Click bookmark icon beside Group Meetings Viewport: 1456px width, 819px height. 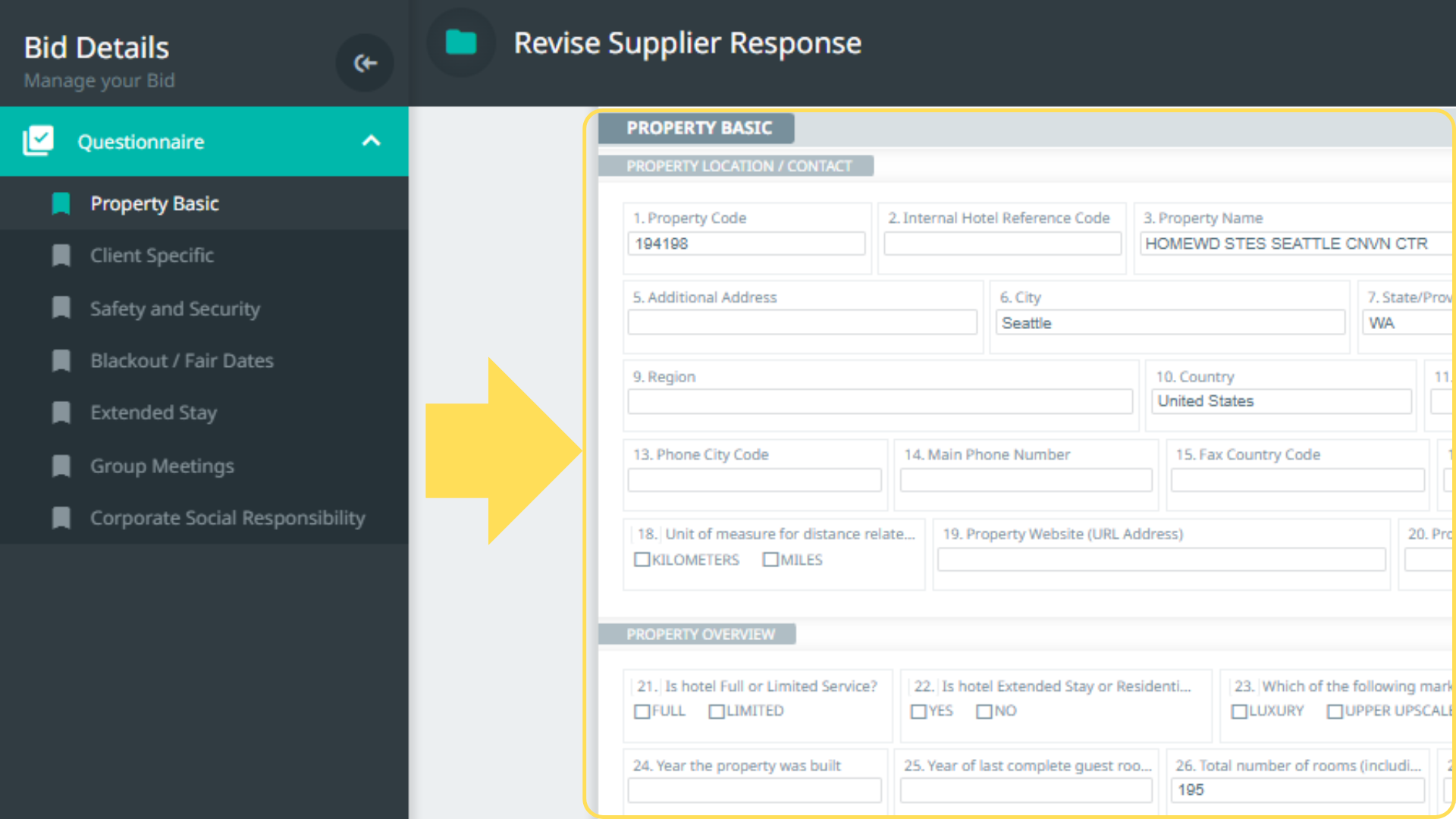coord(61,466)
